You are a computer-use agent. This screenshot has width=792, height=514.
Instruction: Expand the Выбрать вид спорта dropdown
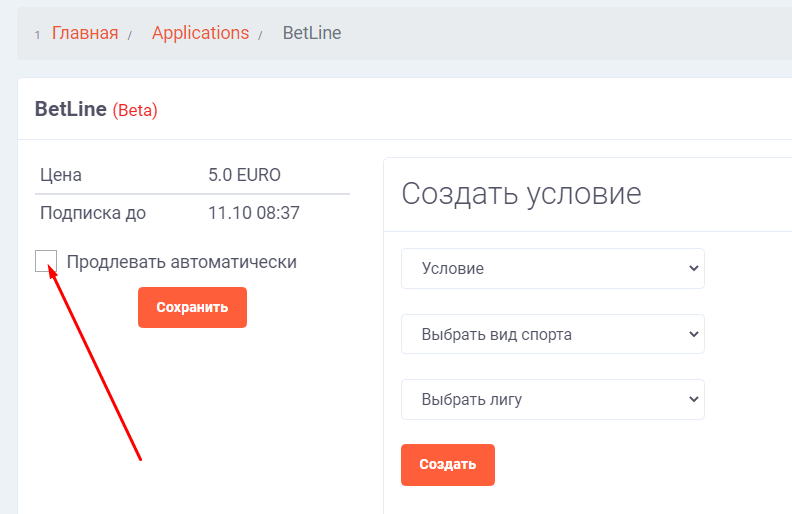pyautogui.click(x=552, y=334)
